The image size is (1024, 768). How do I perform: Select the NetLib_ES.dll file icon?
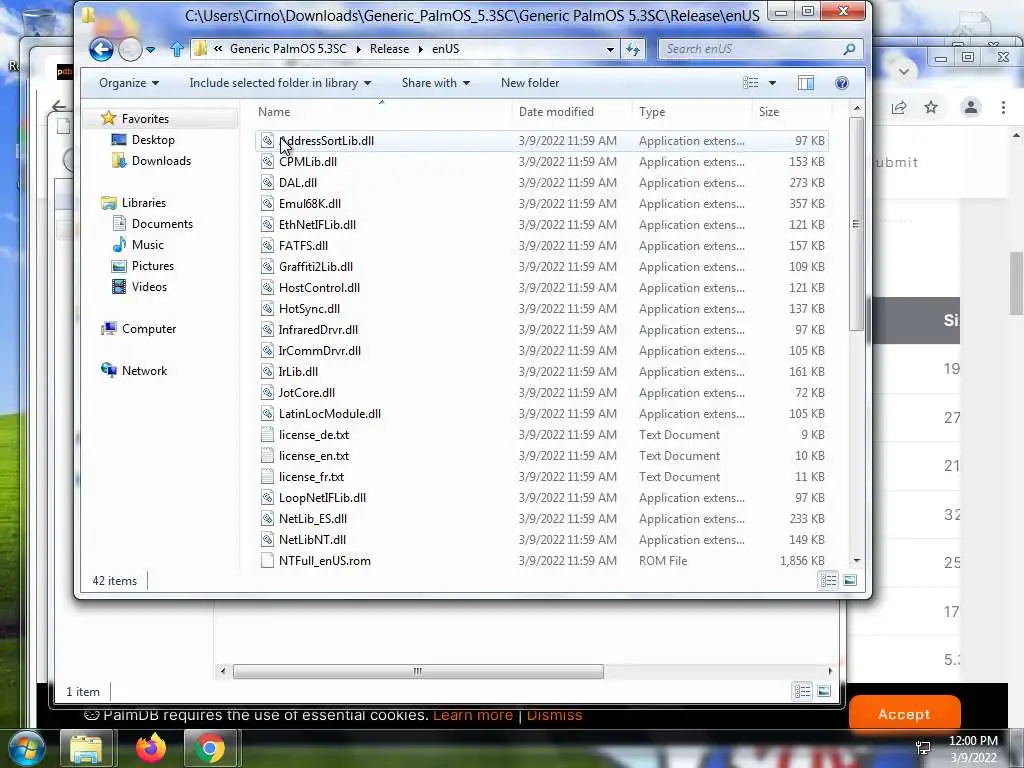point(267,519)
